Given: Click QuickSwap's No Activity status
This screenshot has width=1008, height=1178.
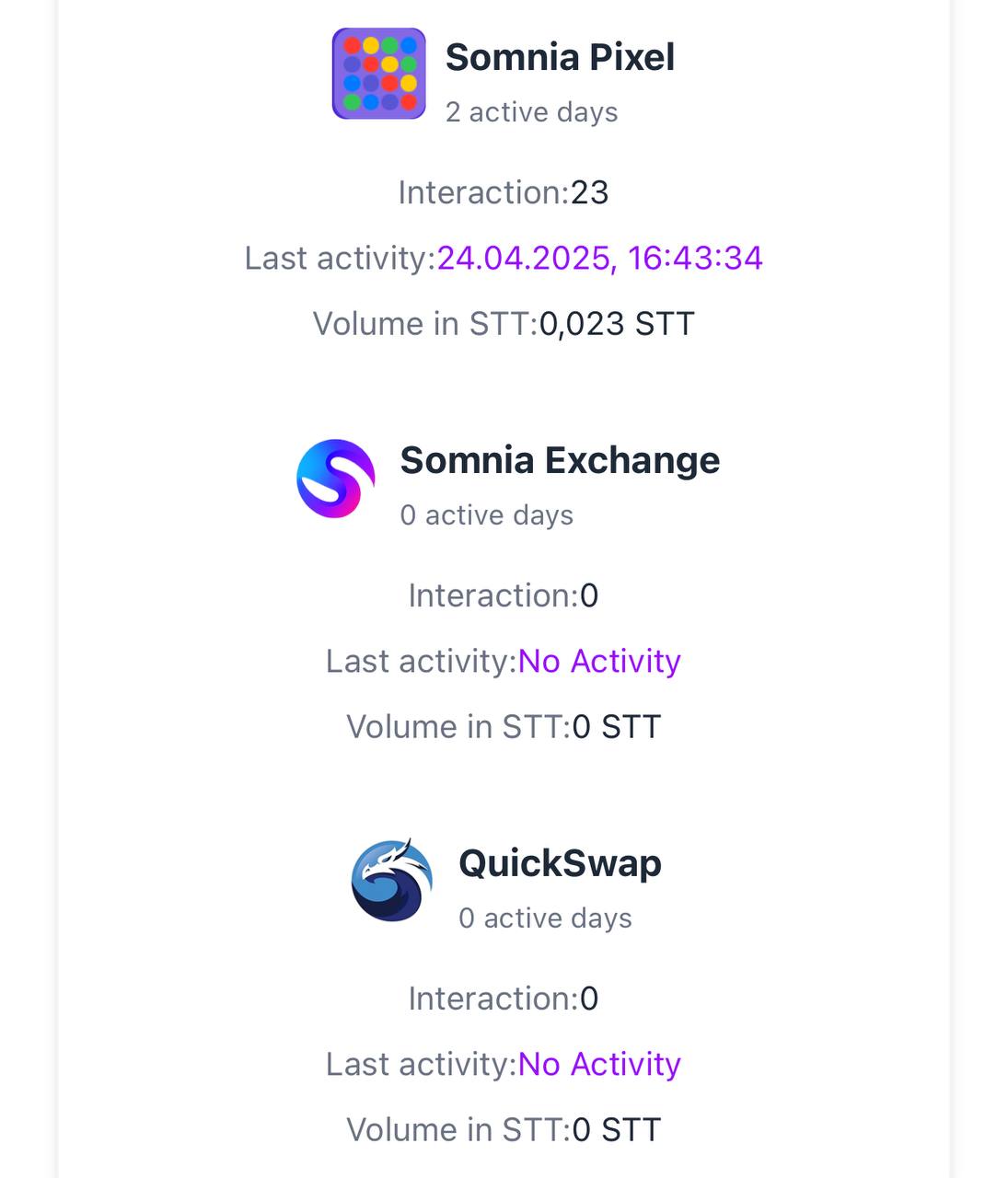Looking at the screenshot, I should [599, 1064].
